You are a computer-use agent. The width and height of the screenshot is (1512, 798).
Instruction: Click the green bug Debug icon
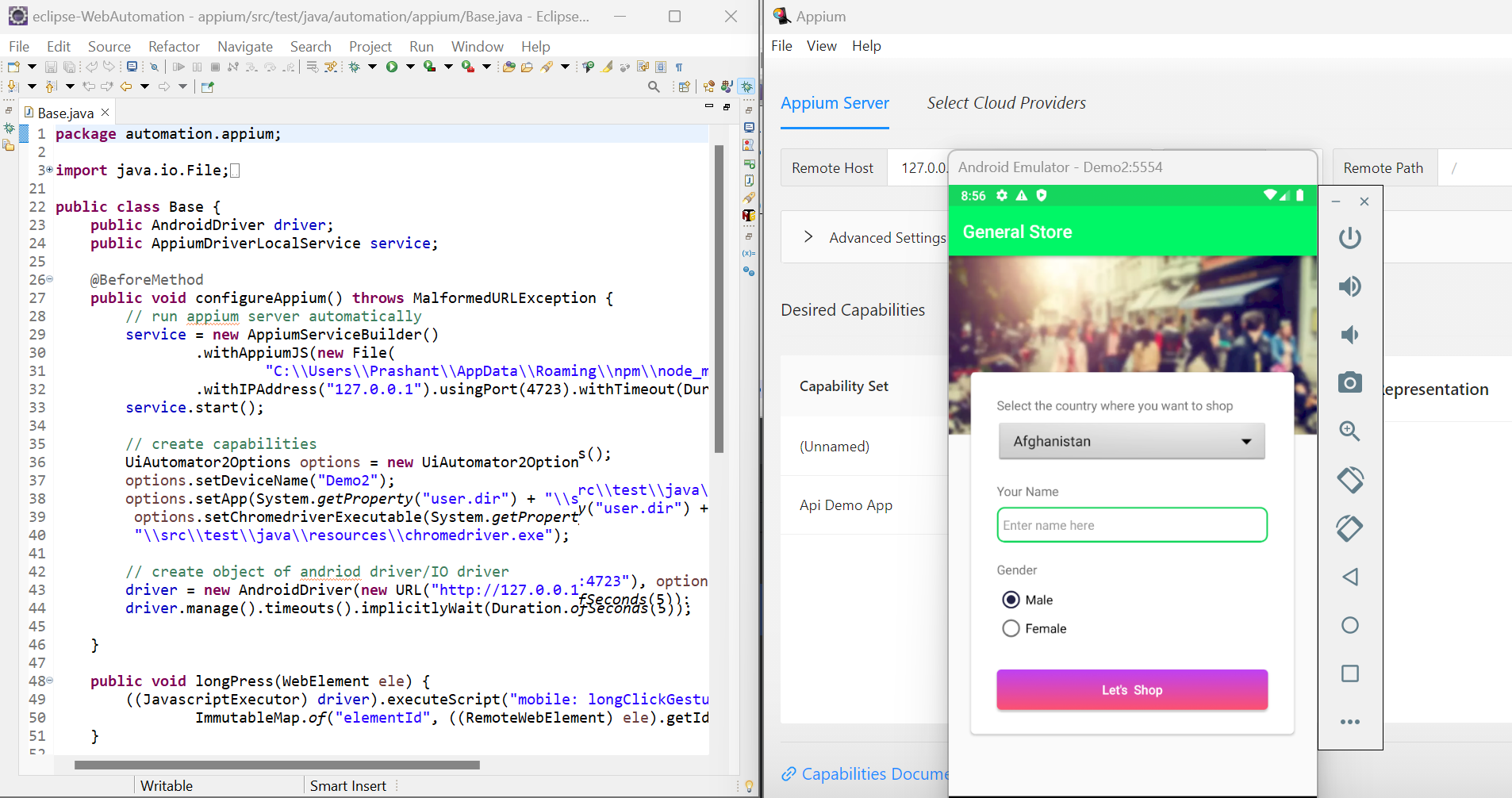355,67
